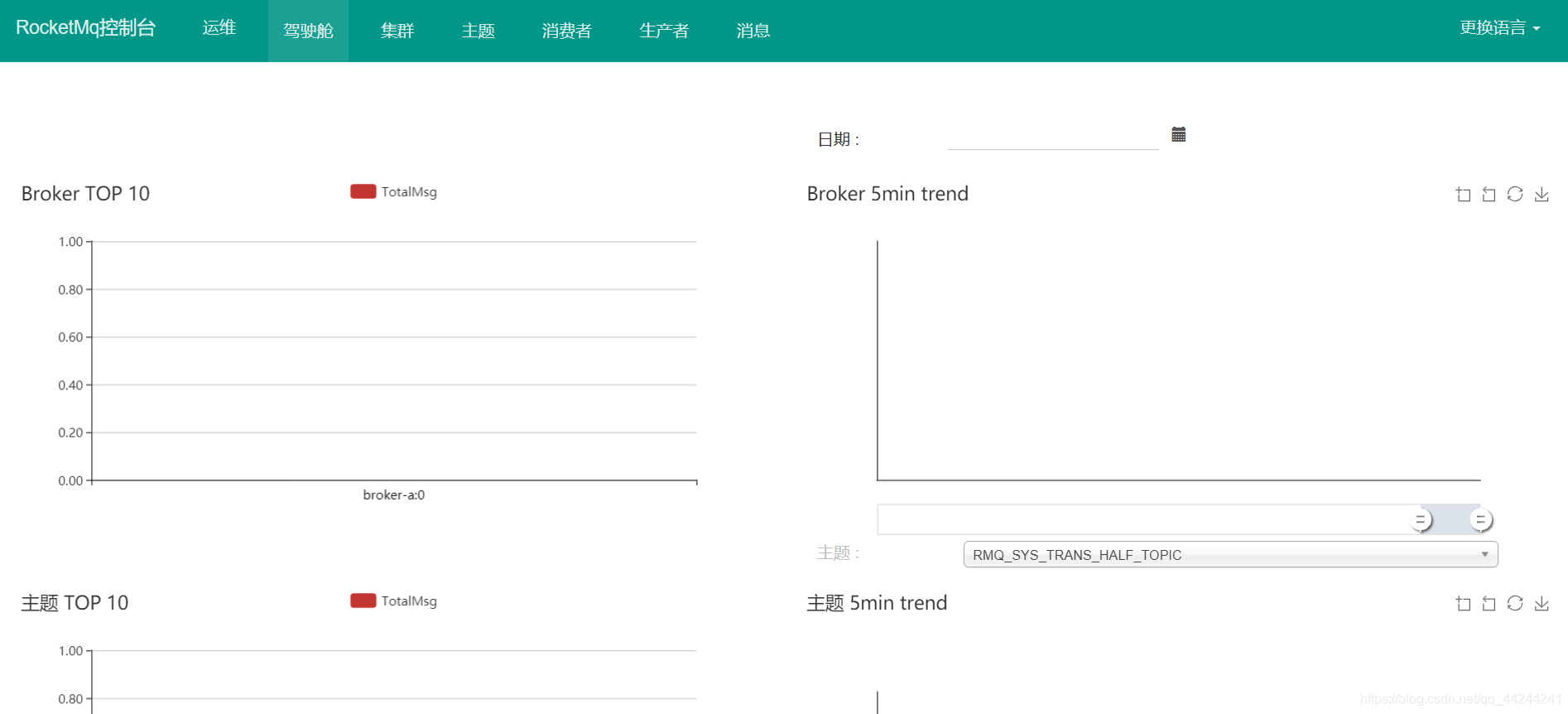Viewport: 1568px width, 714px height.
Task: Click area zoom icon in Broker 5min trend
Action: 1463,194
